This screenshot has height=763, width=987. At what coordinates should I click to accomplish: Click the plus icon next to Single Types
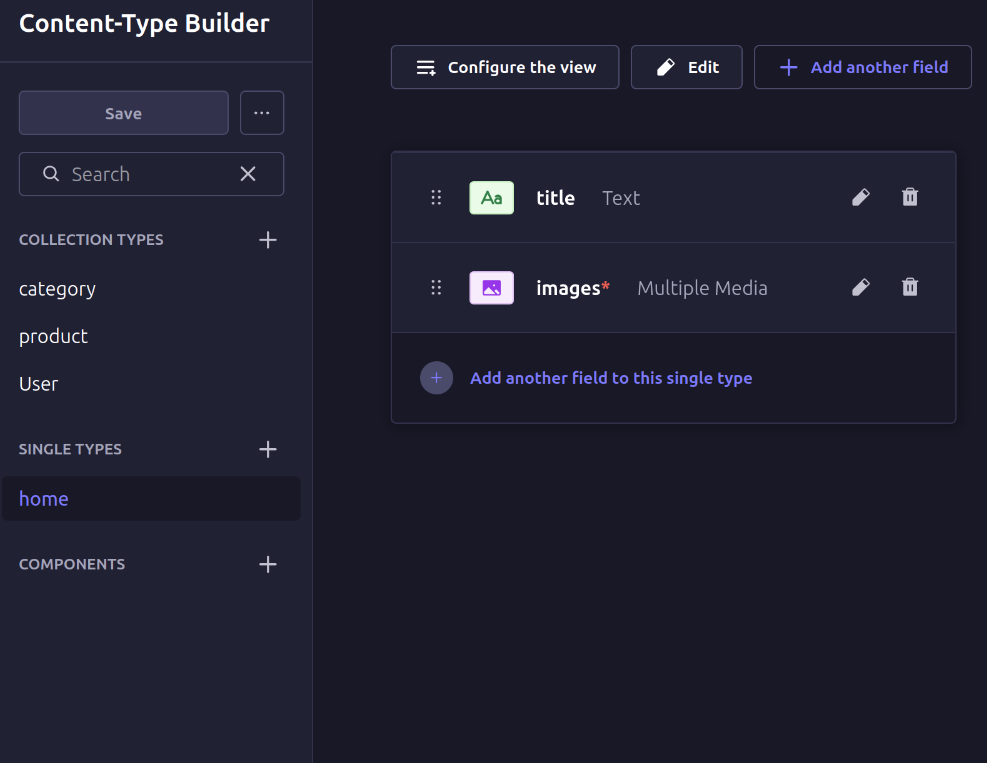268,449
